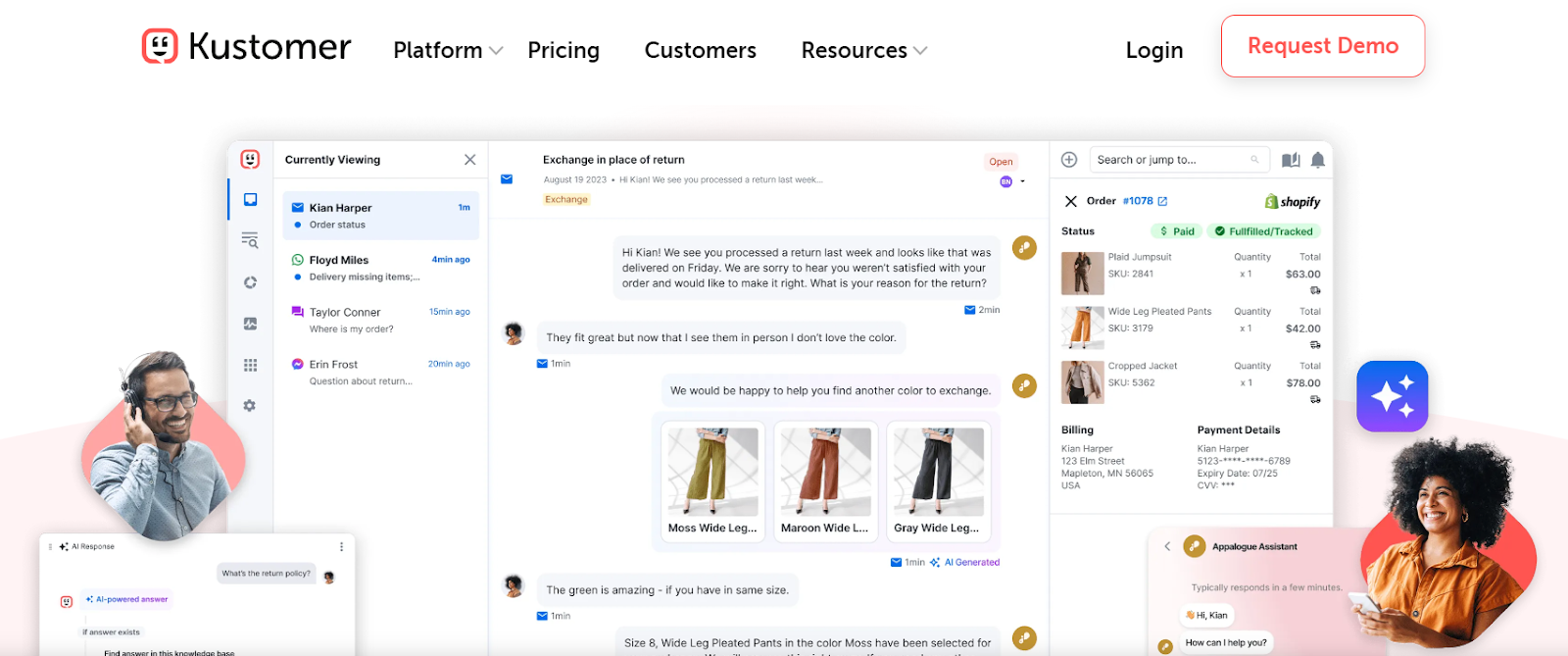Open the search list icon in sidebar

(x=250, y=240)
